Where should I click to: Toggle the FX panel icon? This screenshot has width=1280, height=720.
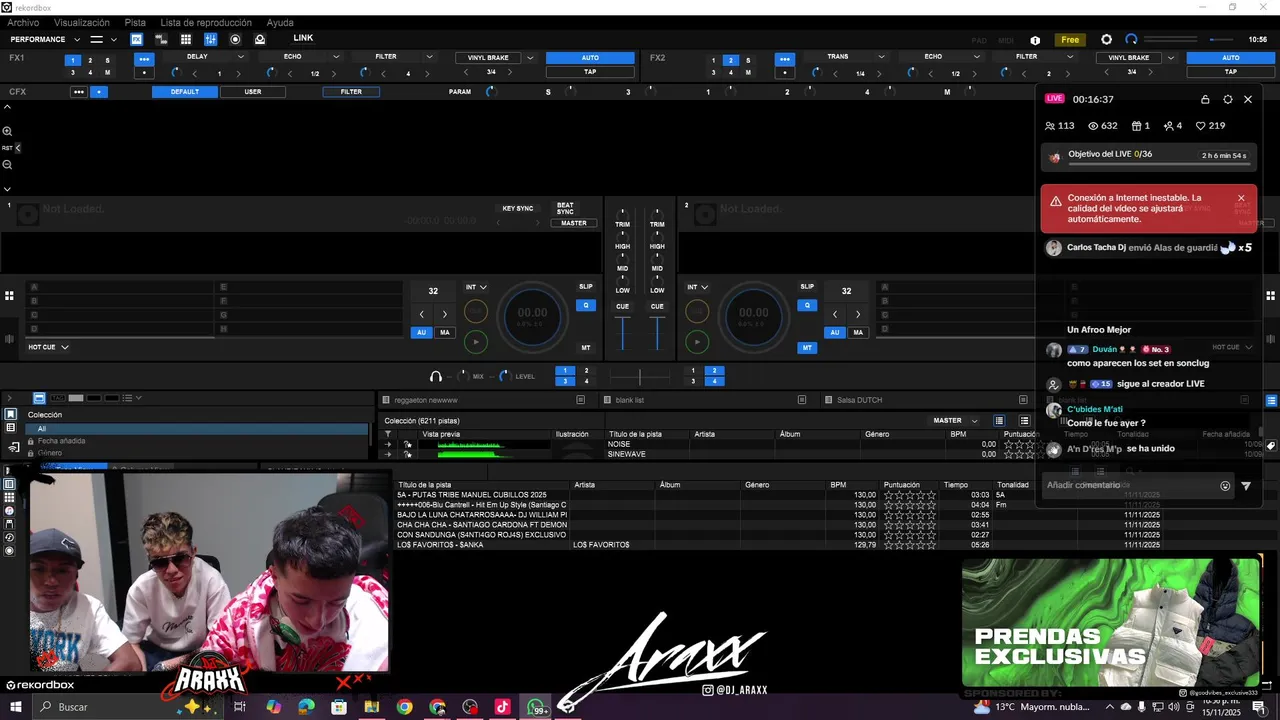(137, 39)
